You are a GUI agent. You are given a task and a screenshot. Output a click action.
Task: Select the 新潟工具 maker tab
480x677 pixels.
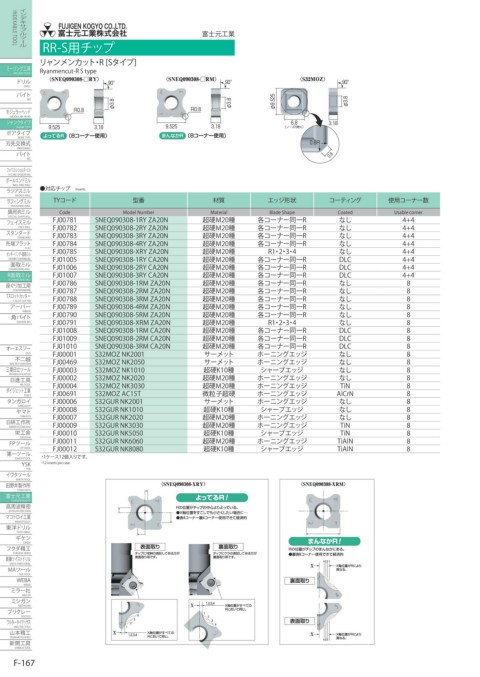[16, 645]
